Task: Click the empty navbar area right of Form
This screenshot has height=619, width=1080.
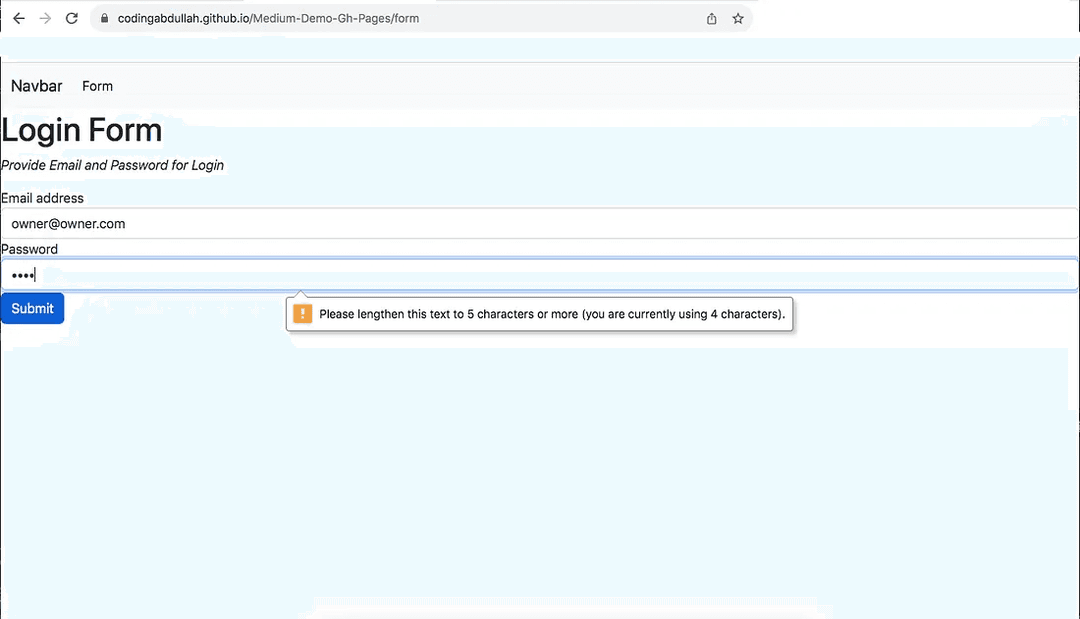Action: (x=600, y=86)
